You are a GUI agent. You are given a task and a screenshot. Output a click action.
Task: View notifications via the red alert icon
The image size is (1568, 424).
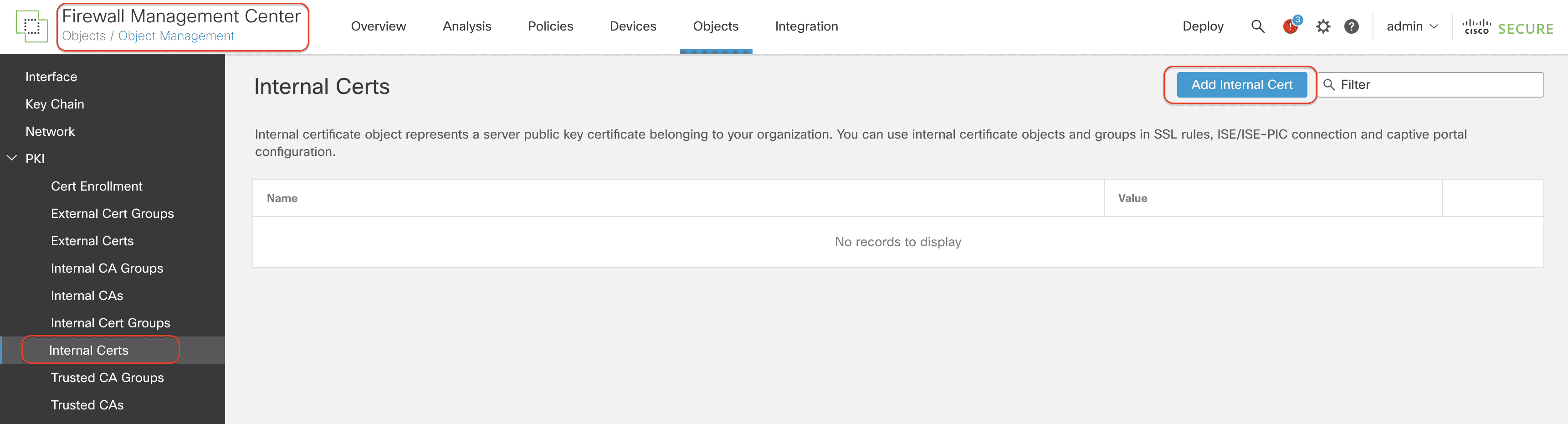pyautogui.click(x=1290, y=26)
